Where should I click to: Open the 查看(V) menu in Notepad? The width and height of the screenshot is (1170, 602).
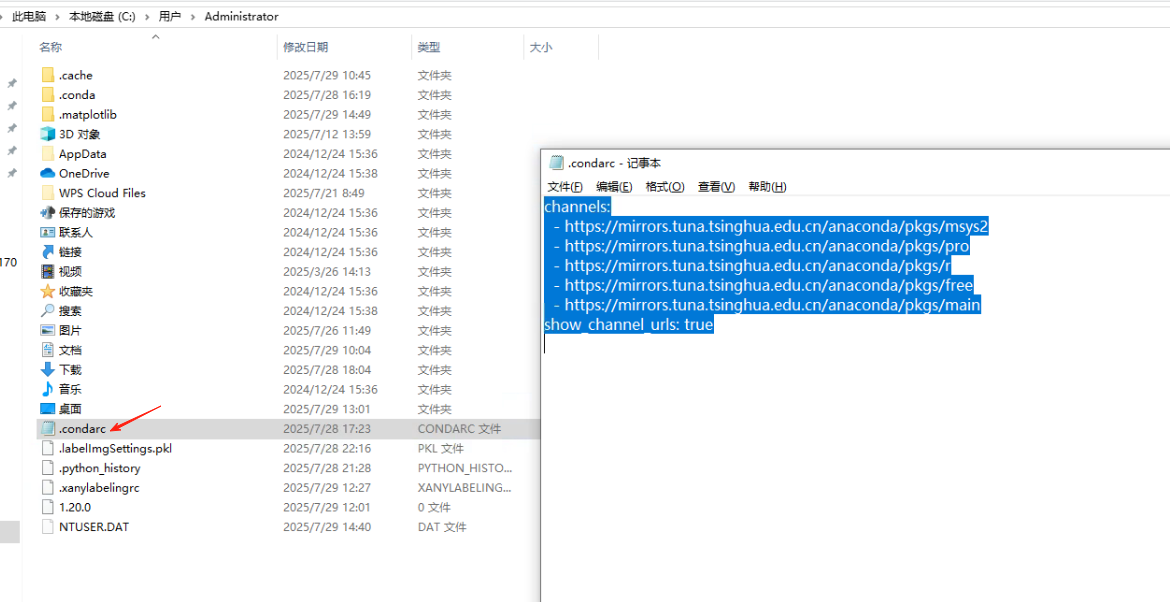(x=716, y=186)
